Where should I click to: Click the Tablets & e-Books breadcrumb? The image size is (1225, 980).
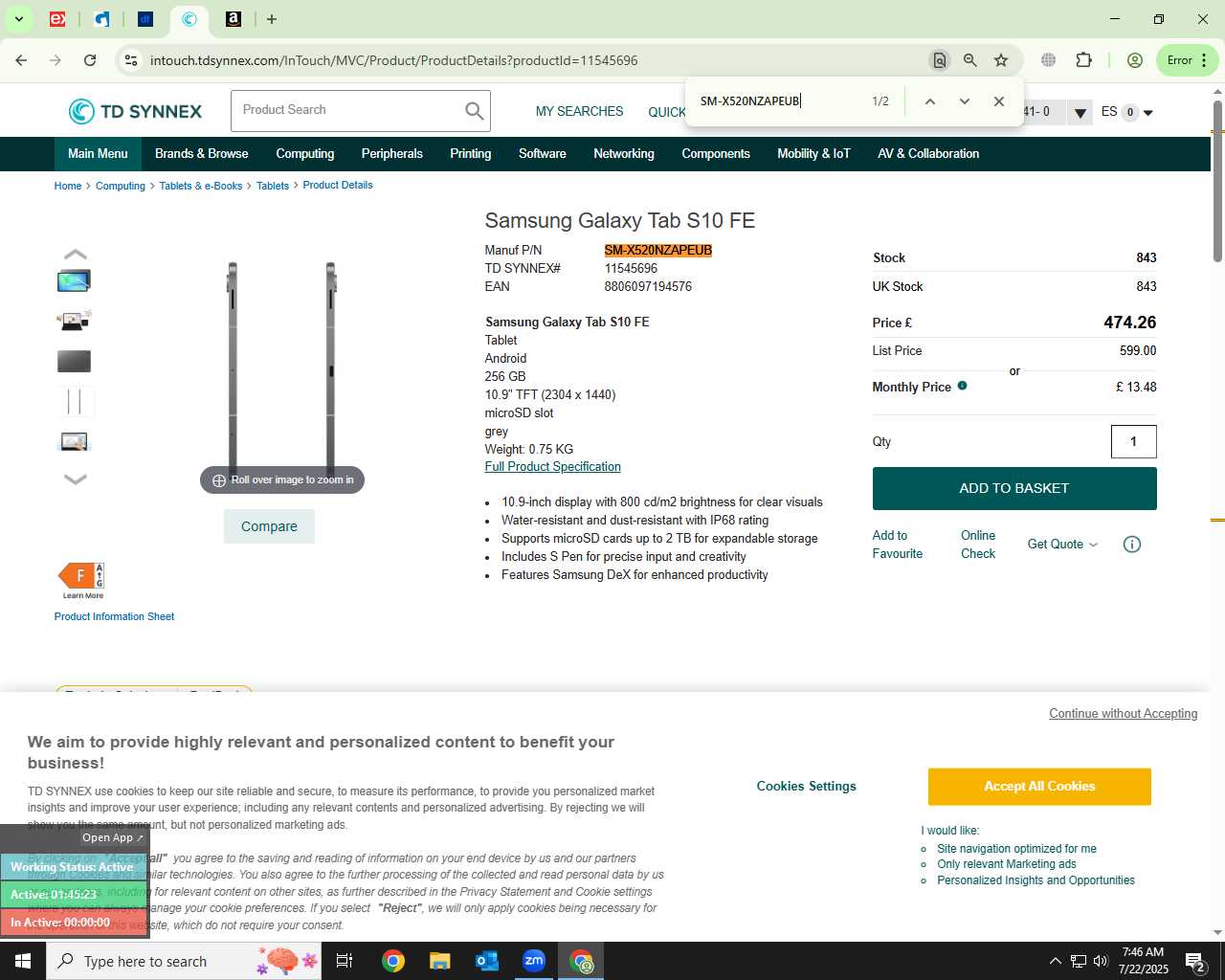coord(201,187)
